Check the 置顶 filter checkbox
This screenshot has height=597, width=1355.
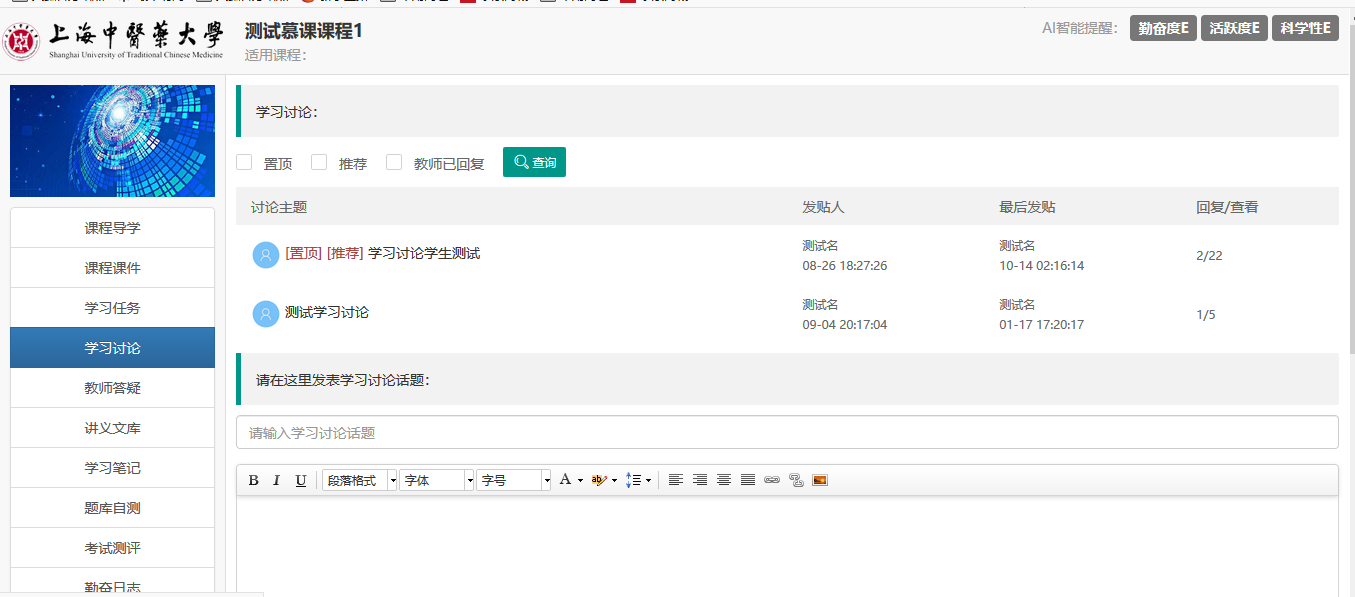click(244, 162)
